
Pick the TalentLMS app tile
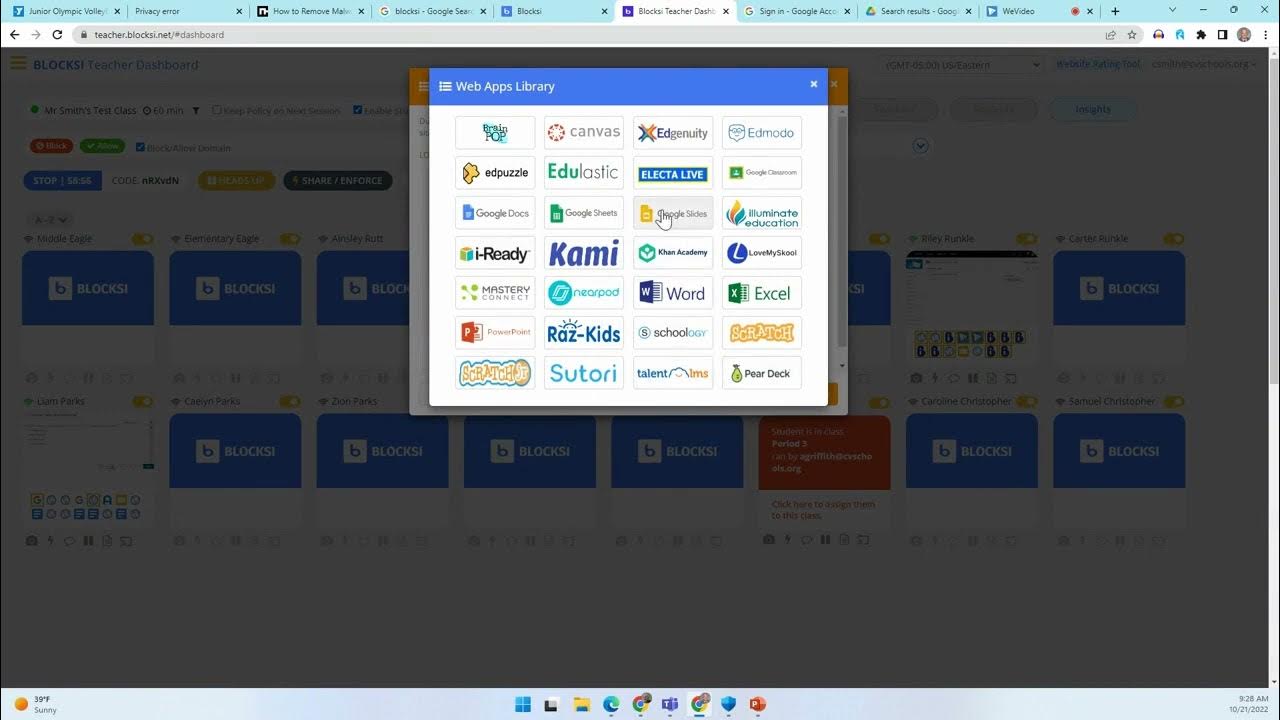[x=673, y=373]
